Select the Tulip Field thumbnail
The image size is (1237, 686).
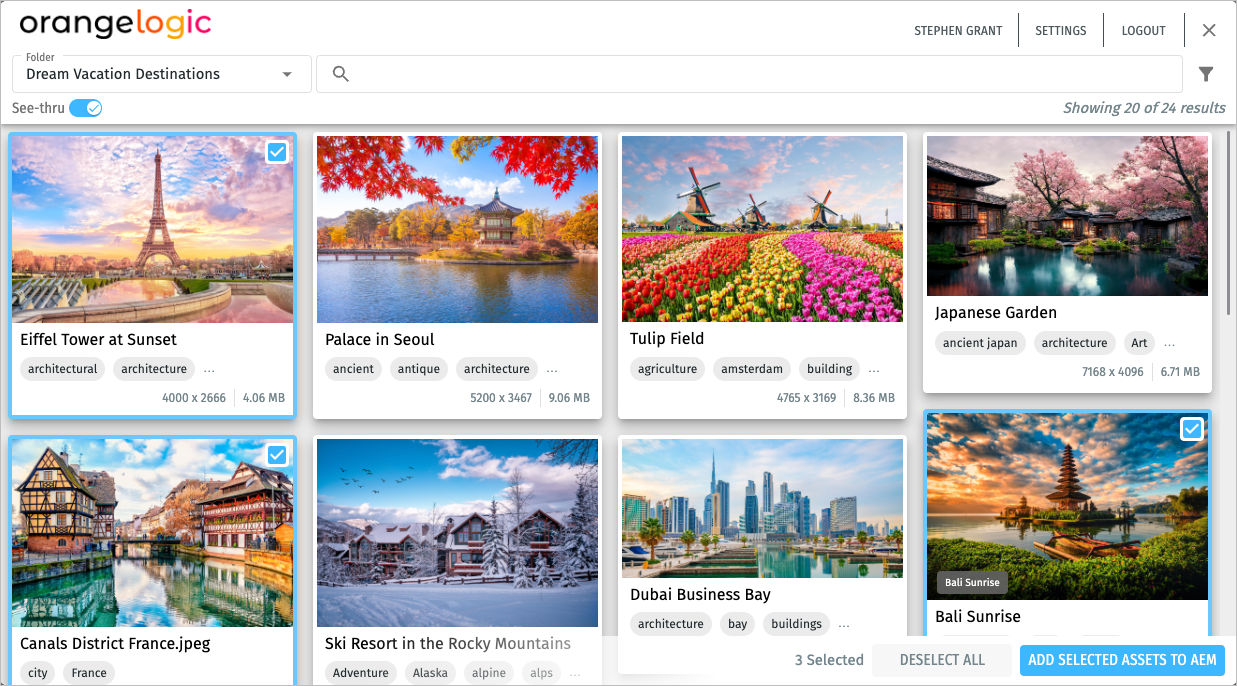coord(762,229)
